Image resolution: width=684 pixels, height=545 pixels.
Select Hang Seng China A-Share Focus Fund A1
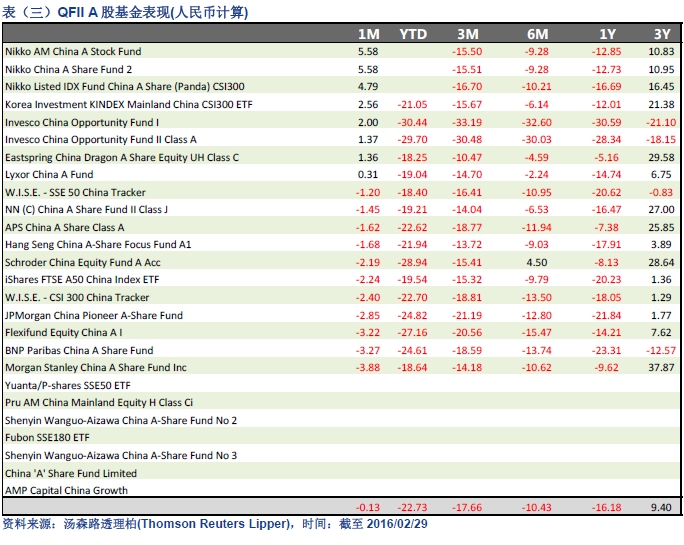coord(98,244)
